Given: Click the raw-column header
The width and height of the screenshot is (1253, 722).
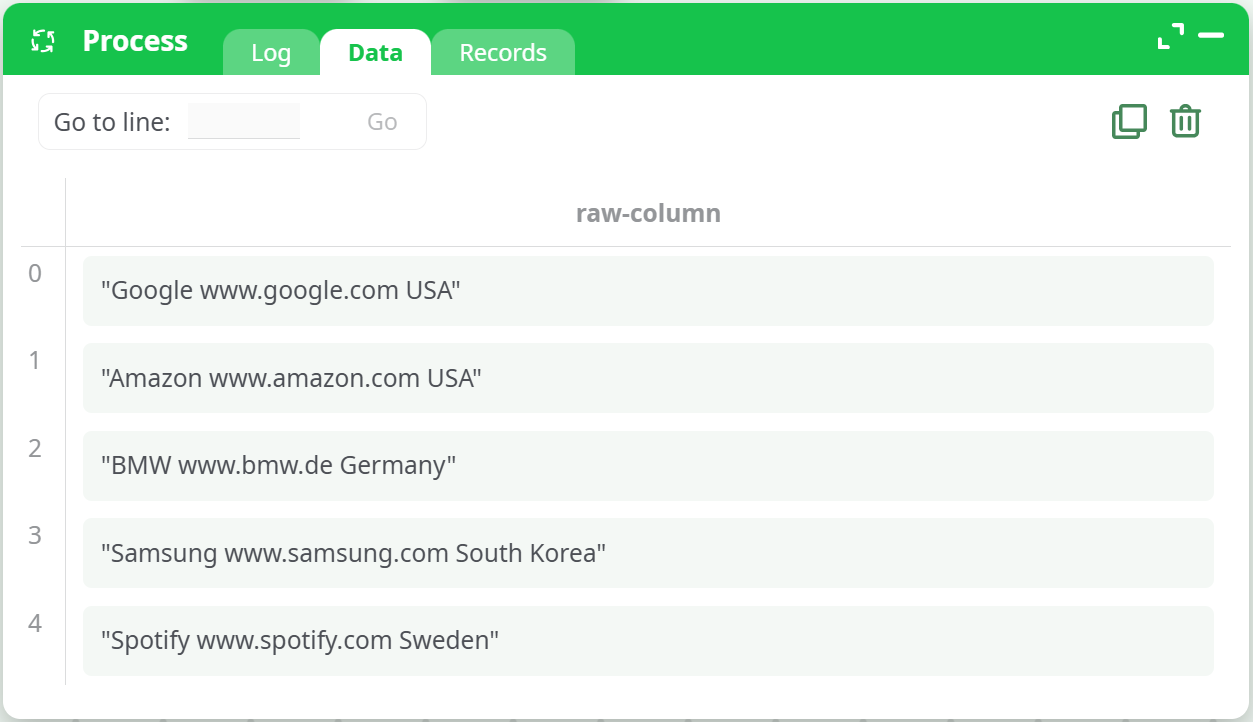Looking at the screenshot, I should pyautogui.click(x=648, y=213).
